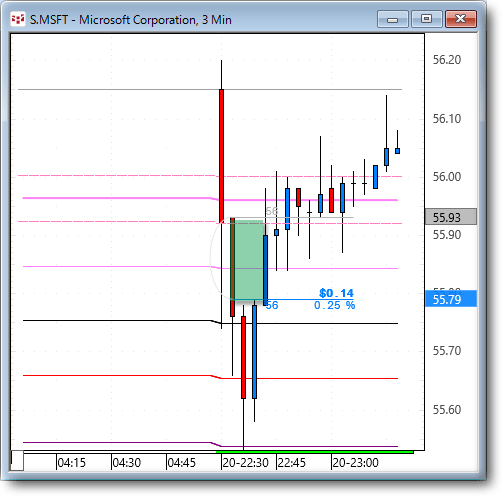Click the last small blue candle on the right
The width and height of the screenshot is (504, 498).
(x=397, y=151)
